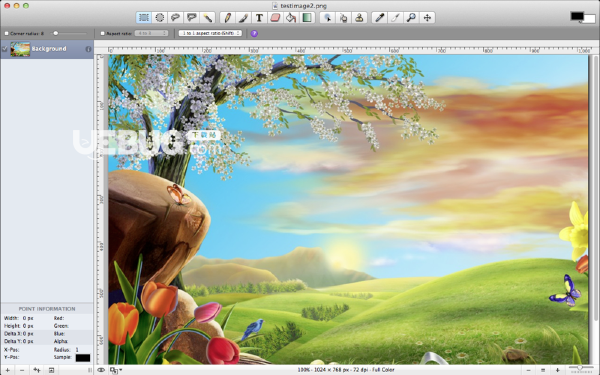The image size is (600, 375).
Task: Click the flatten layers icon in layer panel footer
Action: (51, 370)
